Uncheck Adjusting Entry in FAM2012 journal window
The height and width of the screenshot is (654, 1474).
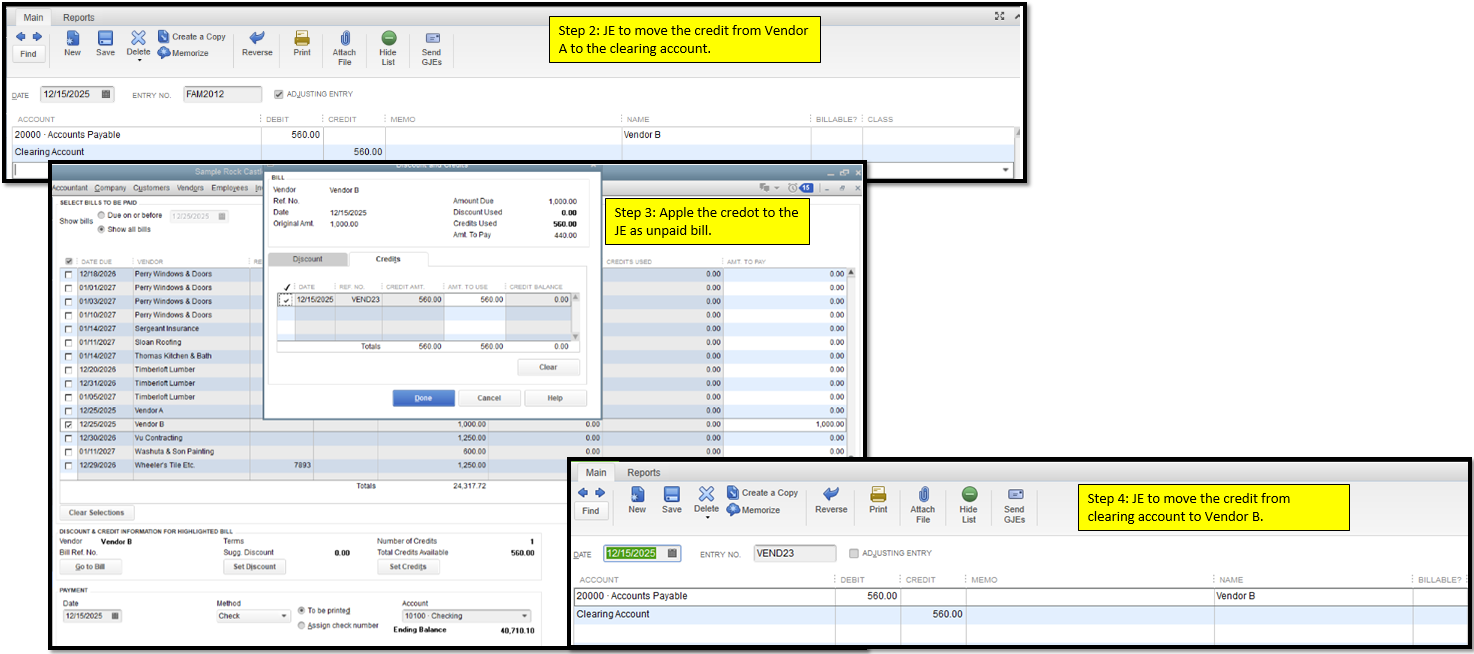click(279, 94)
